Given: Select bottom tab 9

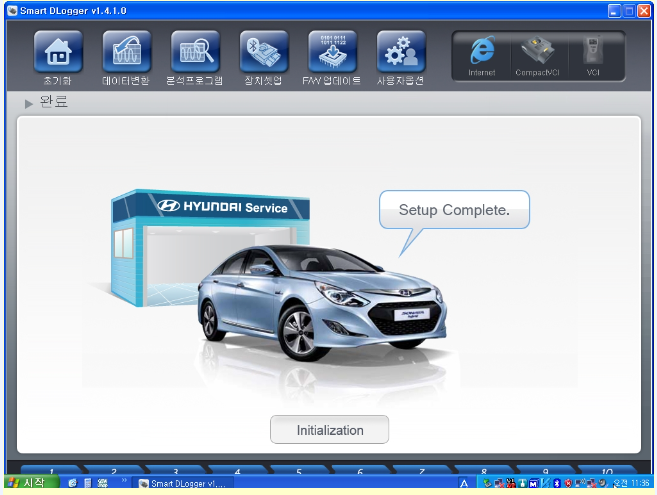Looking at the screenshot, I should [546, 471].
